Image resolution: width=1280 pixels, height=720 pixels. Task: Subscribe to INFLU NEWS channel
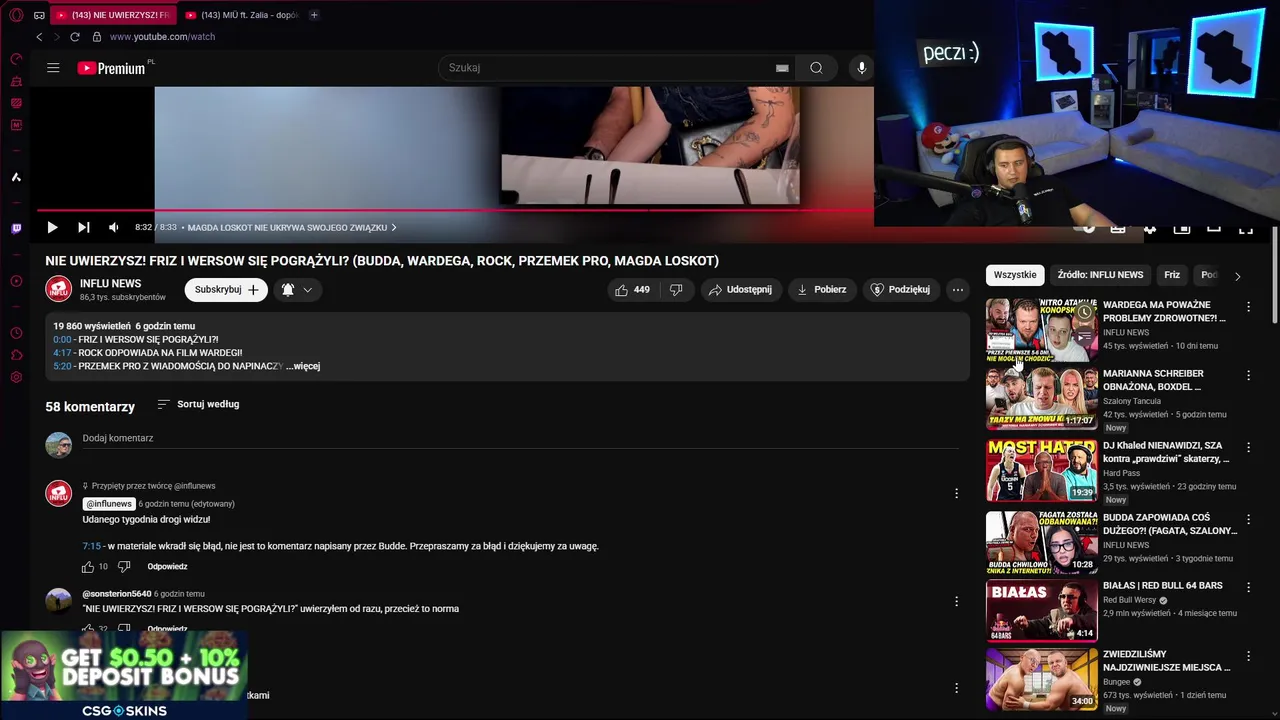coord(226,290)
